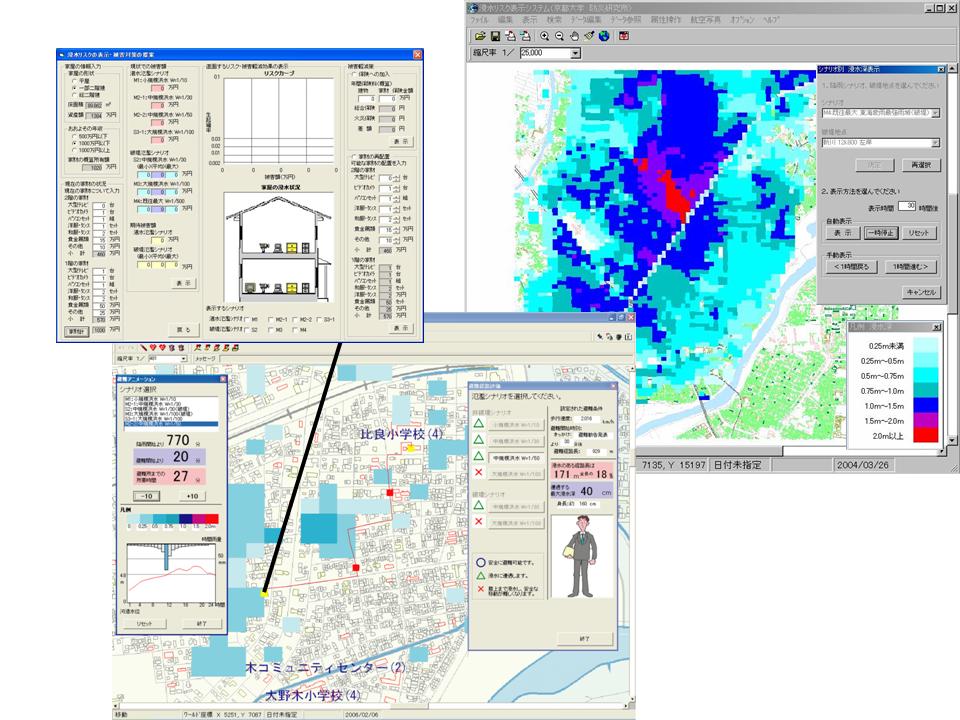Click キャンセル button in scenario panel

921,292
